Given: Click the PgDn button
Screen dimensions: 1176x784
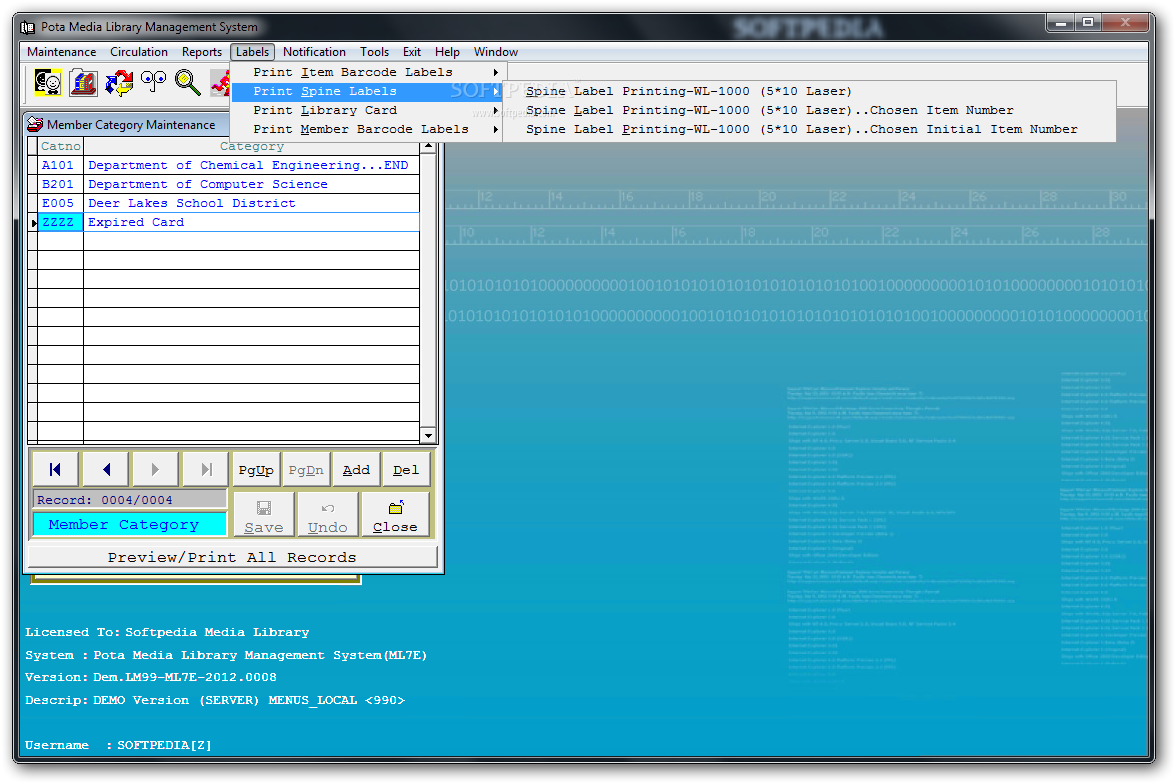Looking at the screenshot, I should click(x=306, y=470).
